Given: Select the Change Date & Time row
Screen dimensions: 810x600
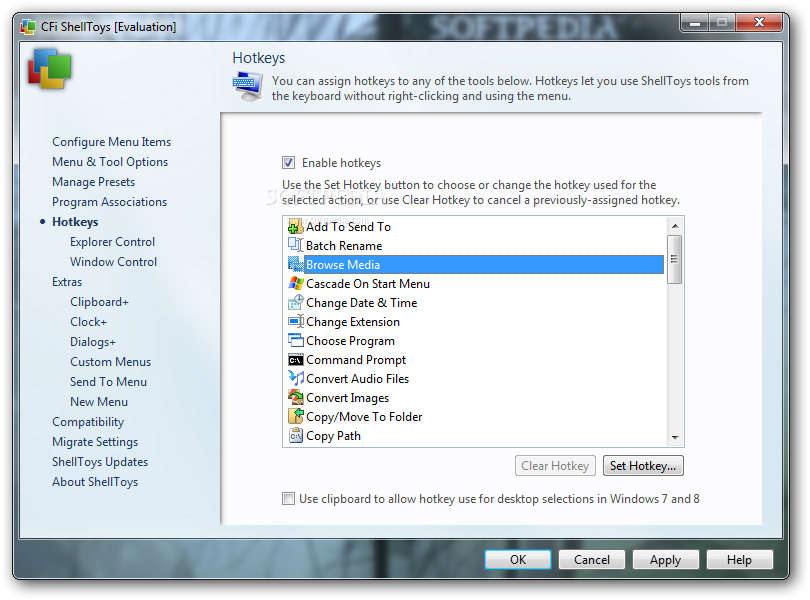Looking at the screenshot, I should tap(474, 303).
